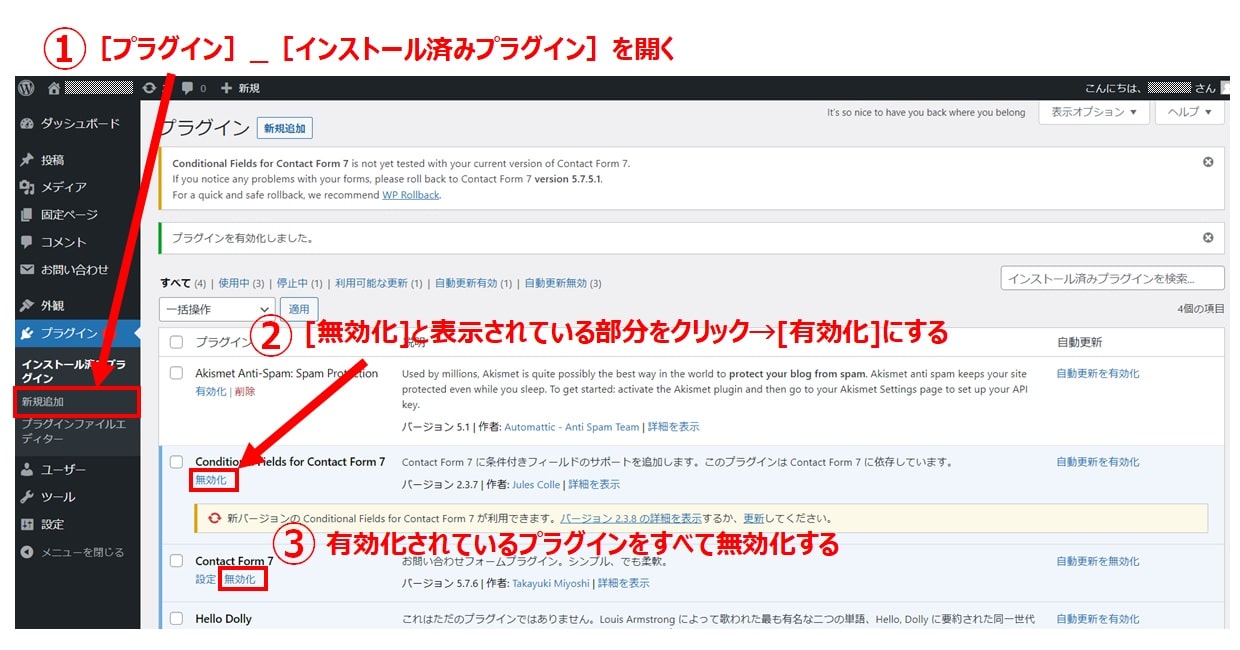Click the WordPress logo icon in admin bar
The width and height of the screenshot is (1240, 650).
click(x=27, y=88)
